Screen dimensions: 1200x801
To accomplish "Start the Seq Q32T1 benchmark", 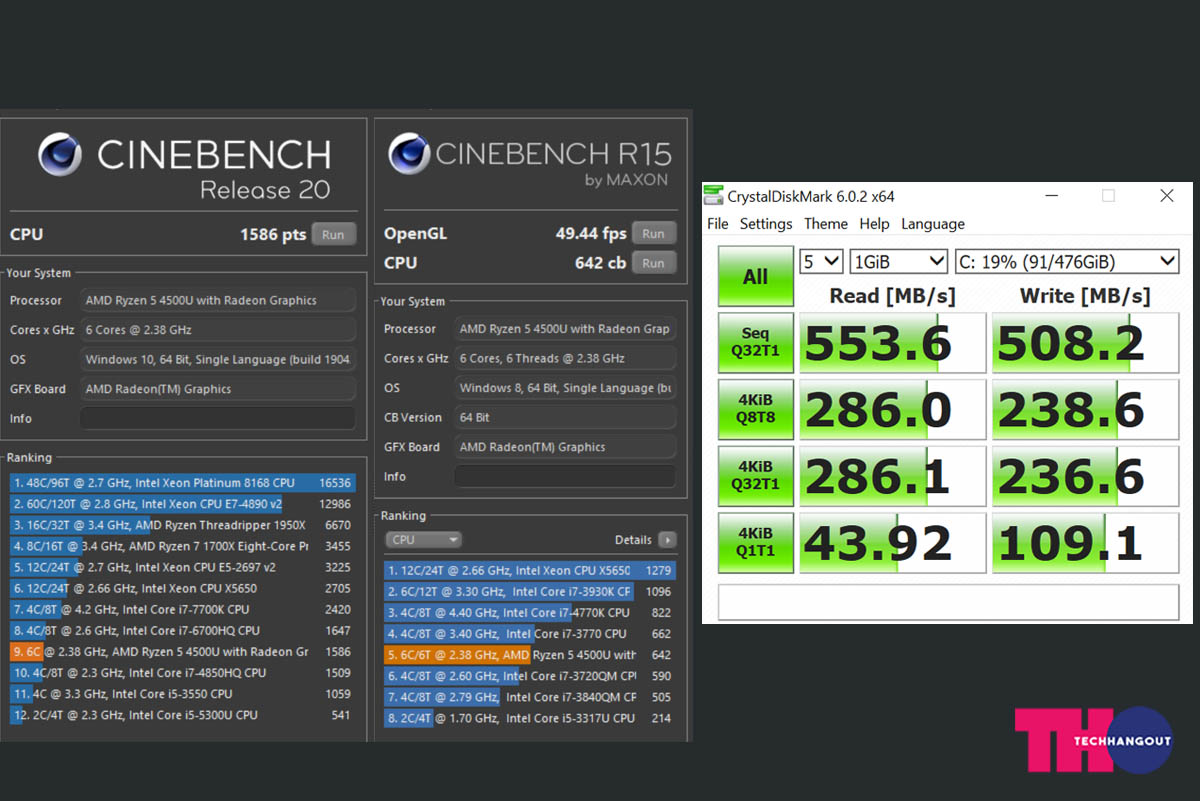I will pos(756,343).
